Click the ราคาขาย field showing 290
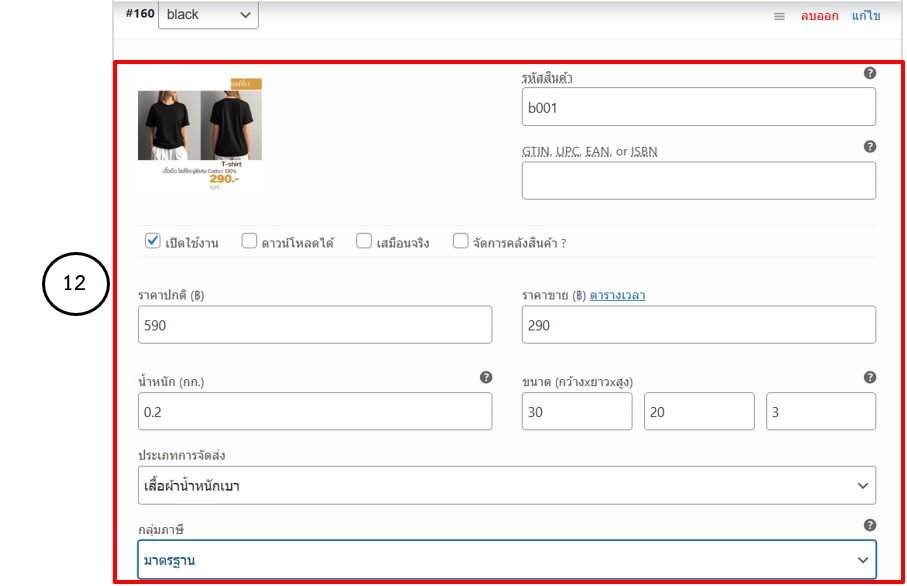This screenshot has width=907, height=586. pyautogui.click(x=698, y=325)
